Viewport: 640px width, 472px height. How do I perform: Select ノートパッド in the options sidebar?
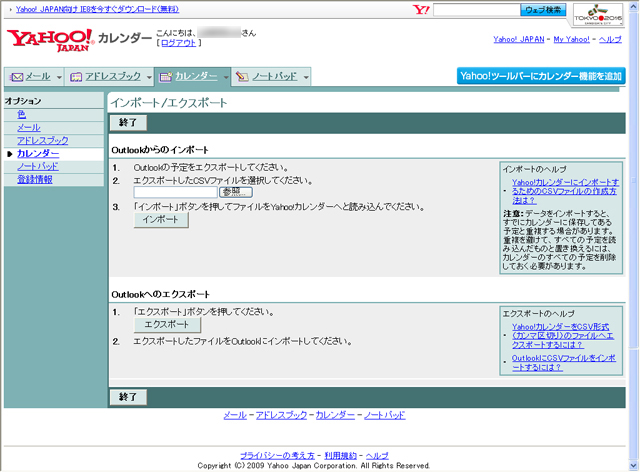[x=38, y=167]
